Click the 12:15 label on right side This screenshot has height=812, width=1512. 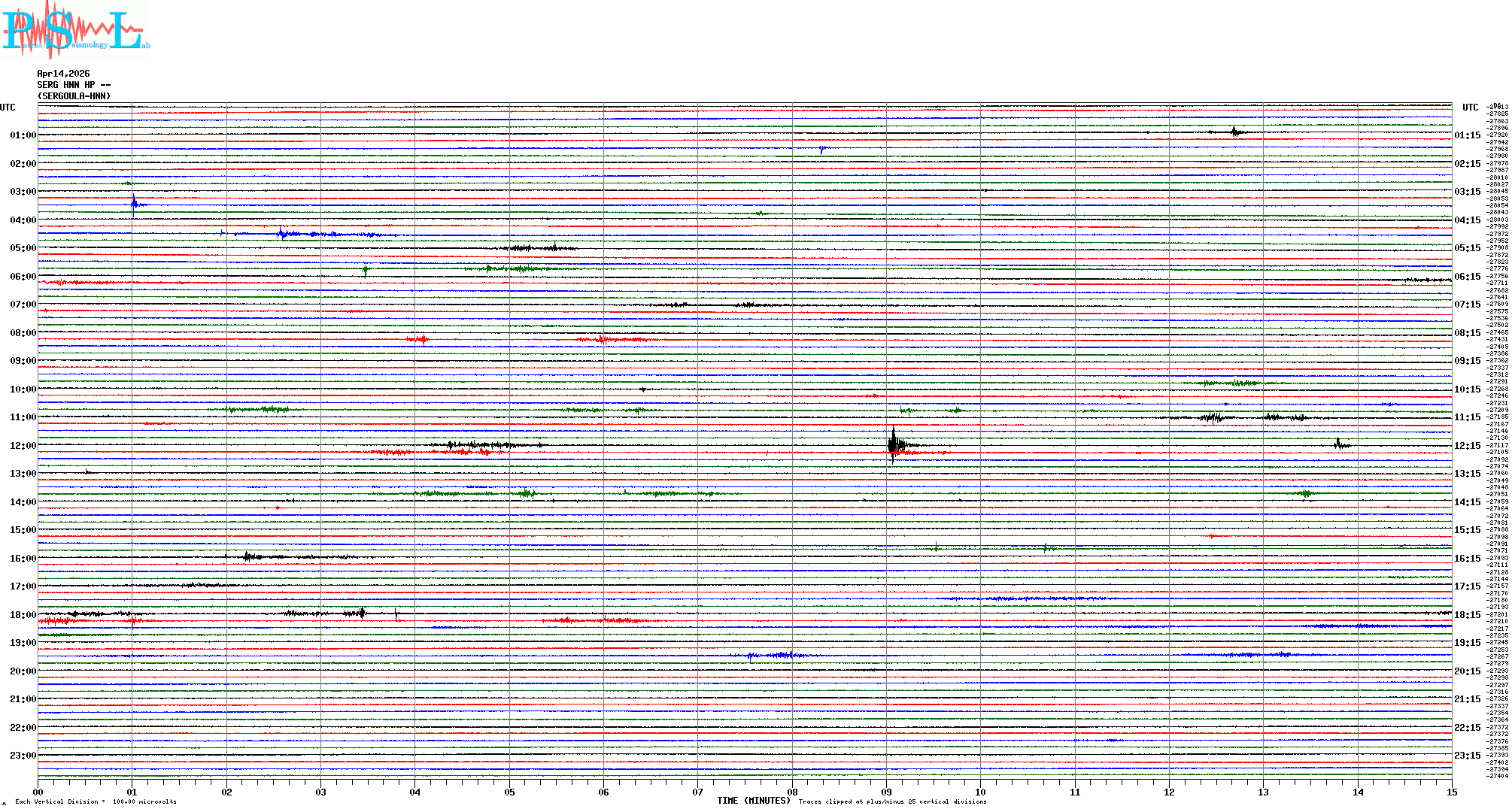tap(1467, 446)
